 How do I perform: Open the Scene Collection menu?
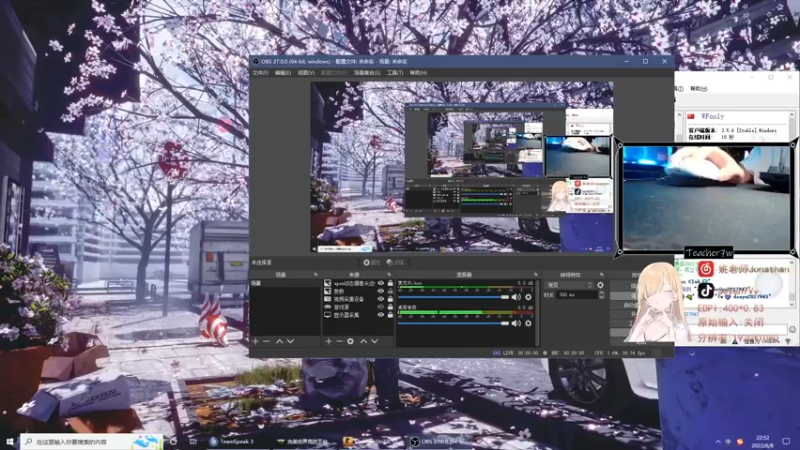(x=367, y=73)
